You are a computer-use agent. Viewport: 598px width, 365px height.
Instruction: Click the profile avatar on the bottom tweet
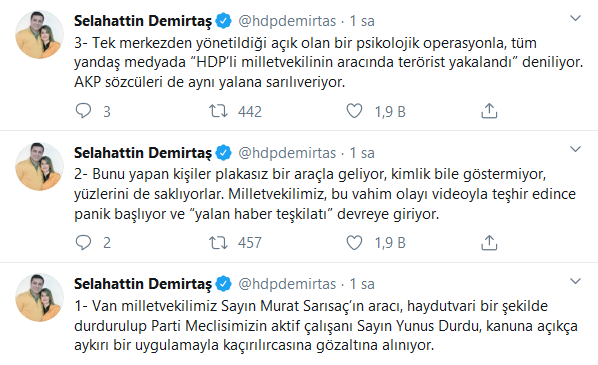click(x=39, y=297)
